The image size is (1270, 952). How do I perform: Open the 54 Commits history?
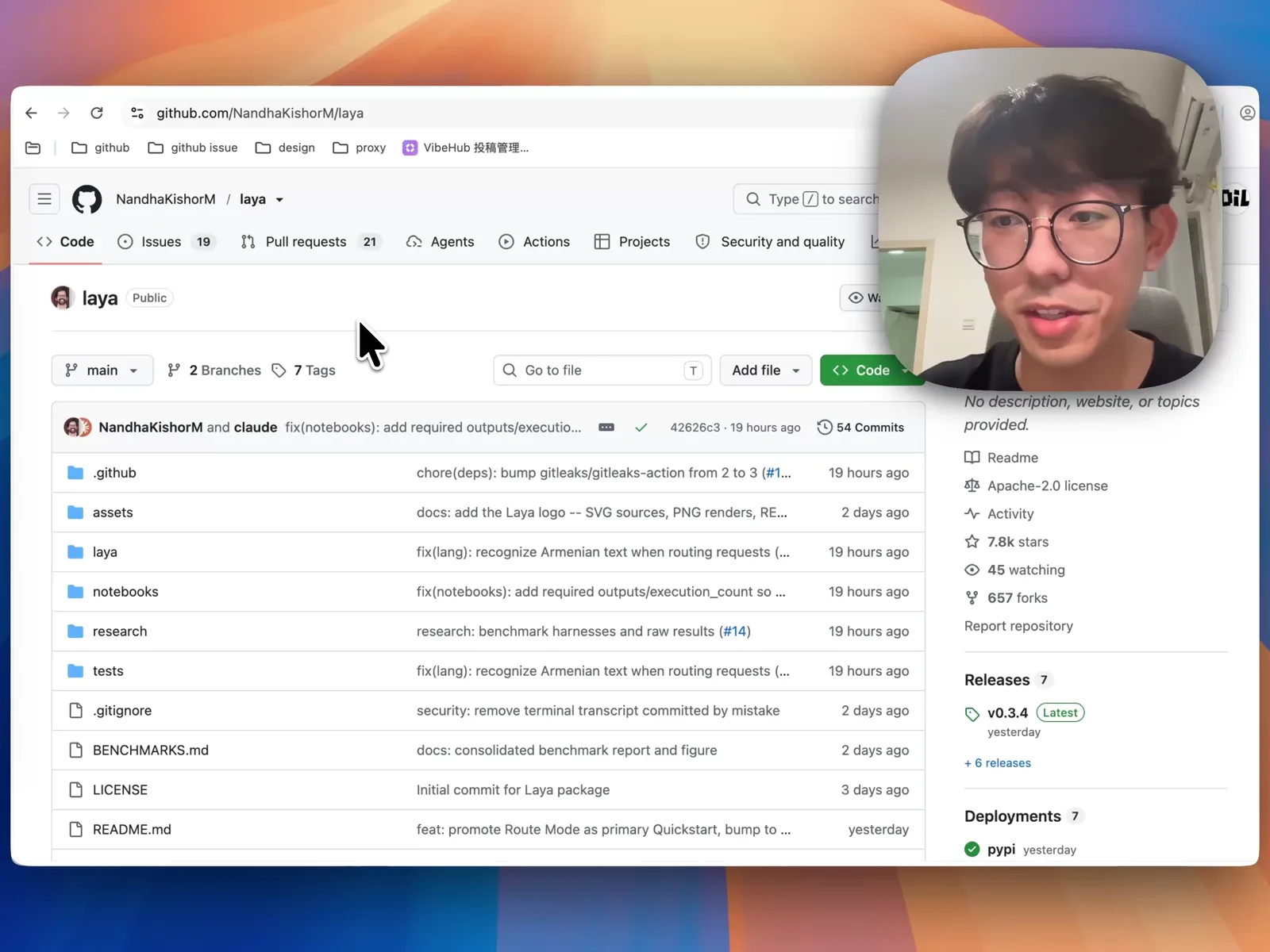tap(860, 428)
